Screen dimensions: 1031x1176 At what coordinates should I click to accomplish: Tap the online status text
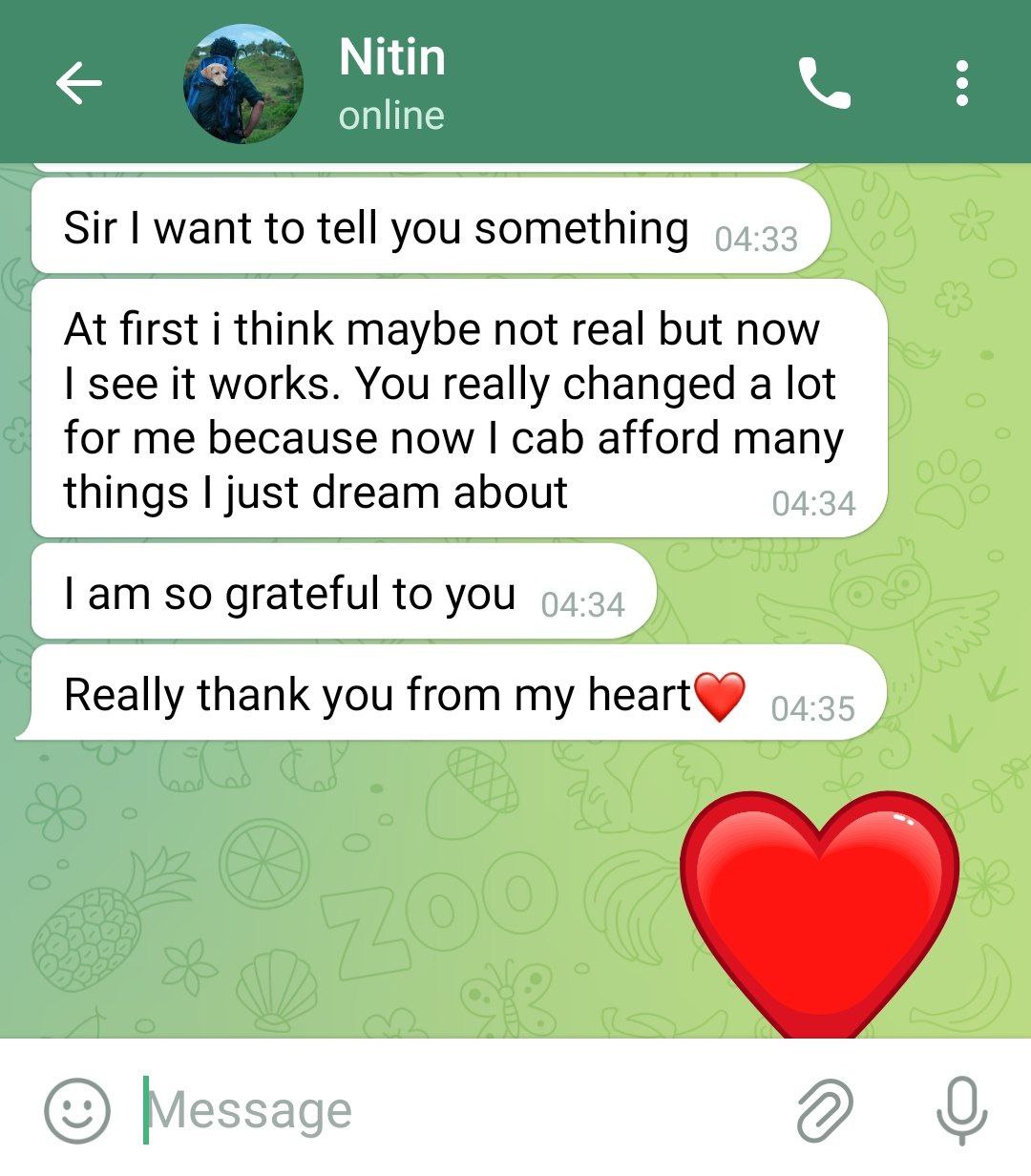tap(391, 115)
